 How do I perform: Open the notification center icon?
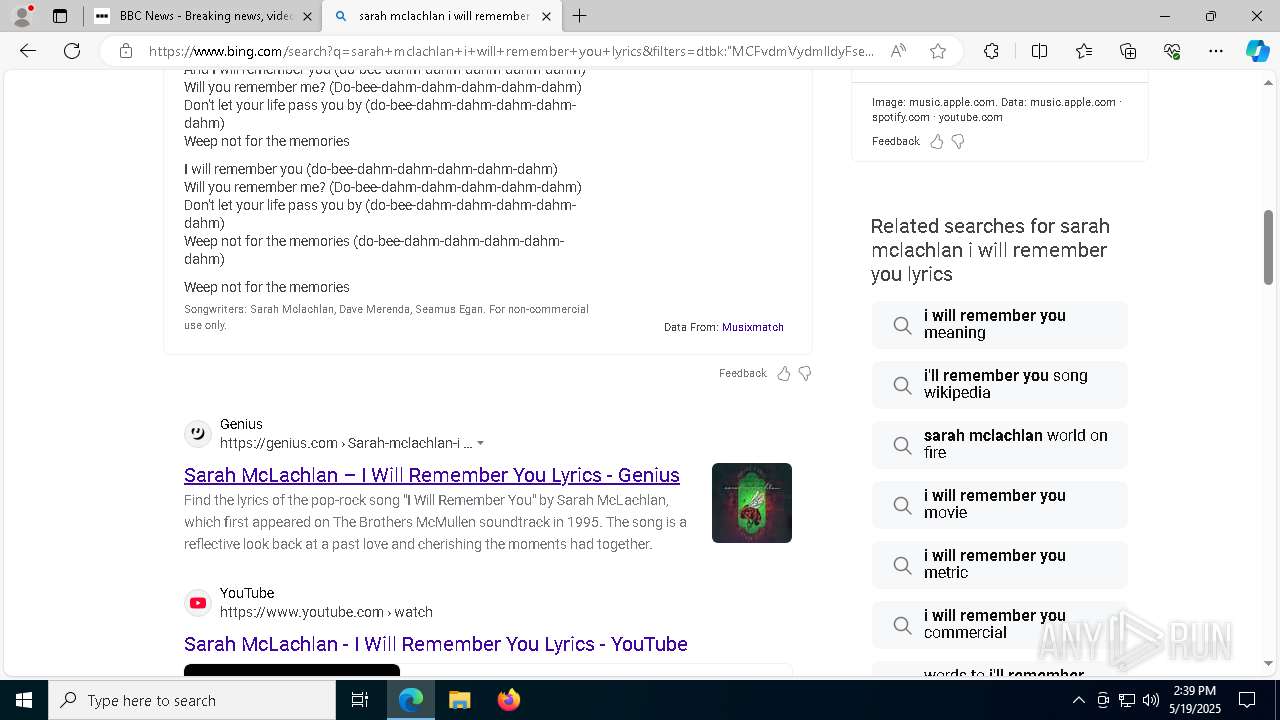tap(1247, 700)
